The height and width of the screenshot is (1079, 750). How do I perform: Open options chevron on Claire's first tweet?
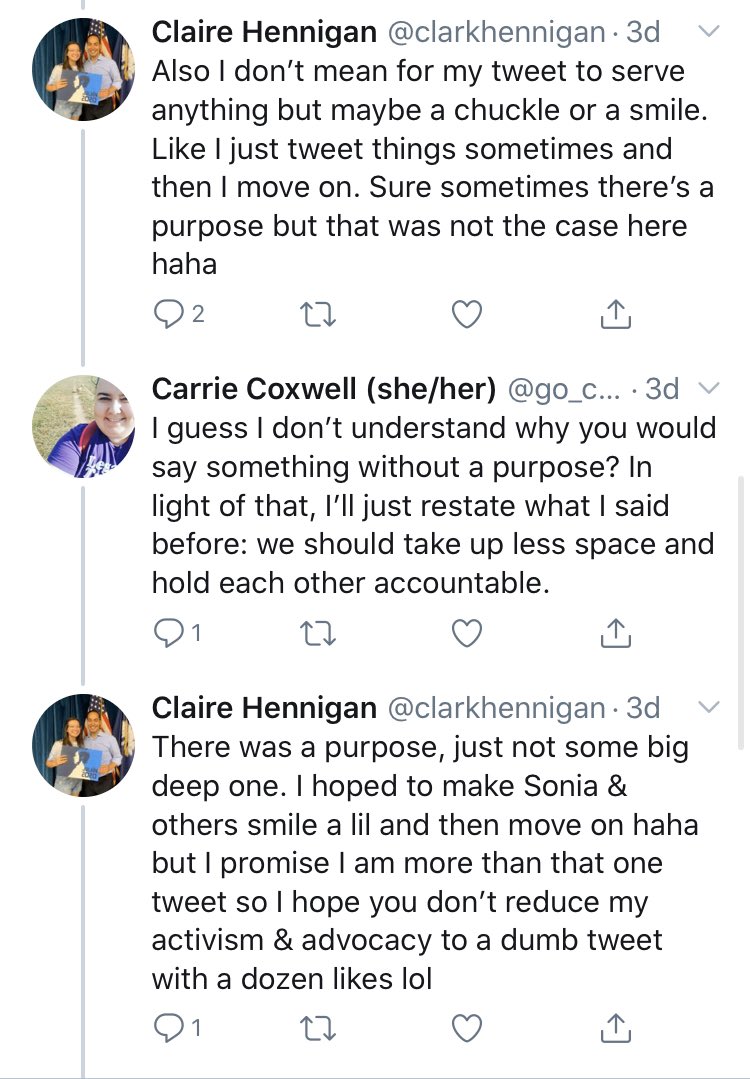708,33
